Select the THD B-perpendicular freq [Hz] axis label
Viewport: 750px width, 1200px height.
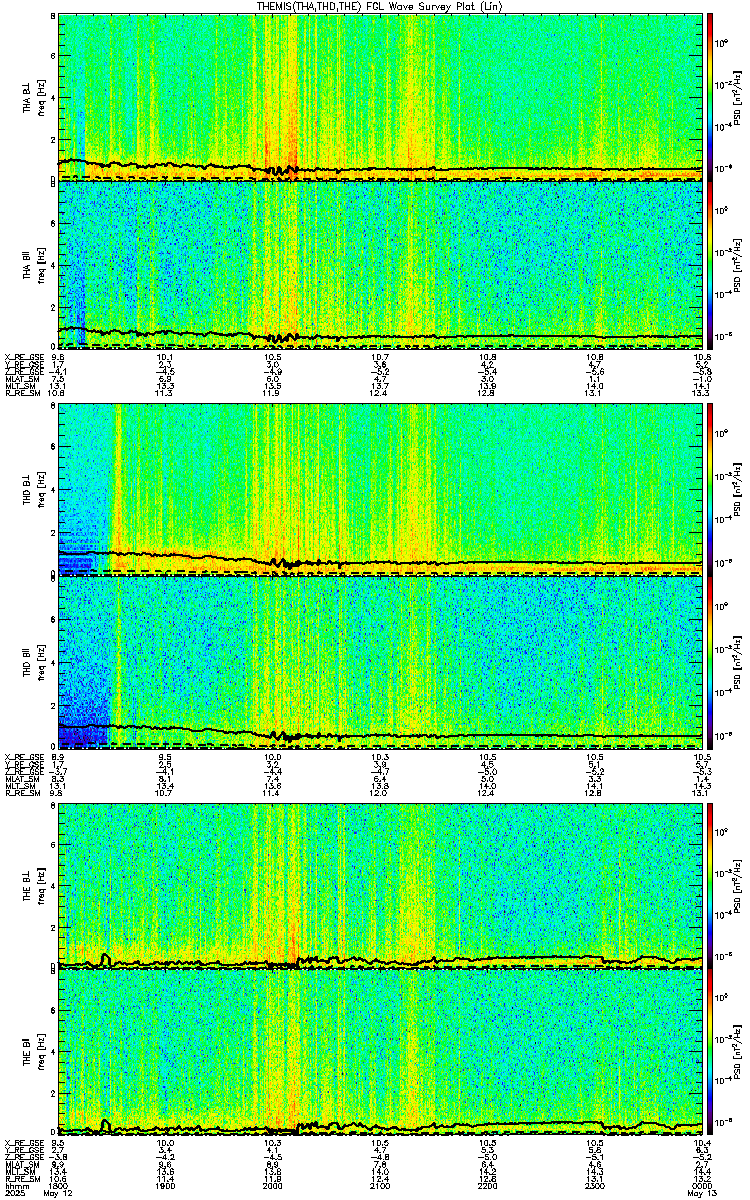point(40,490)
